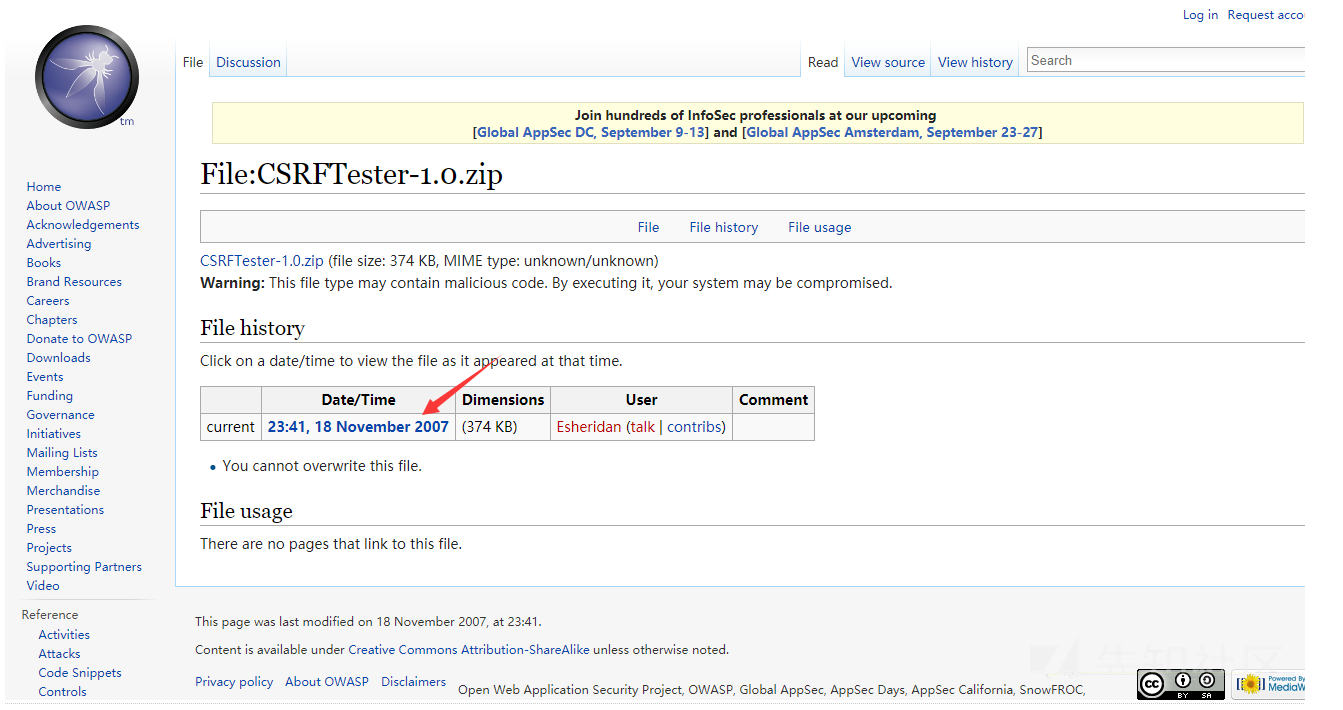Click the File:CSRFTester-1.0.zip page heading
Viewport: 1343px width, 710px height.
pyautogui.click(x=351, y=175)
